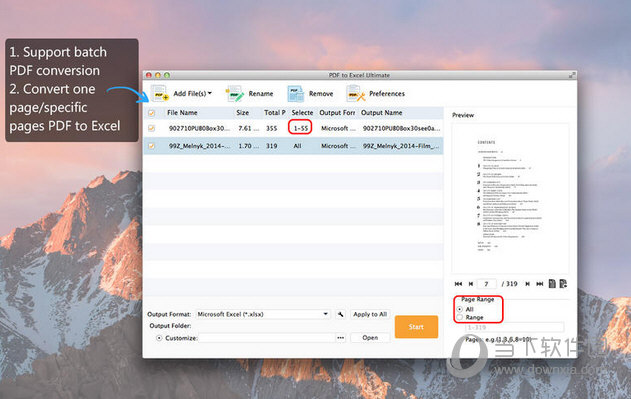Click the File Name column header
631x399 pixels.
tap(182, 113)
